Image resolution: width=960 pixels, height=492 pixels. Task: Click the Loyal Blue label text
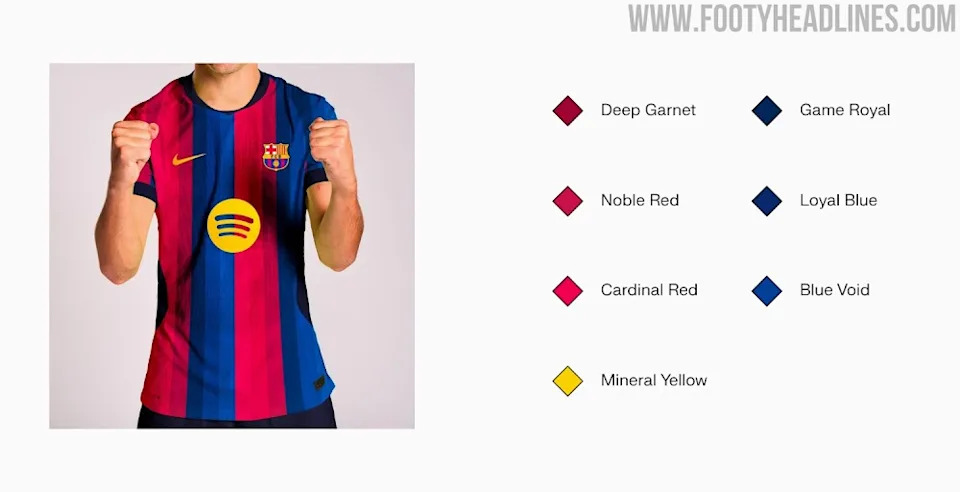click(838, 200)
